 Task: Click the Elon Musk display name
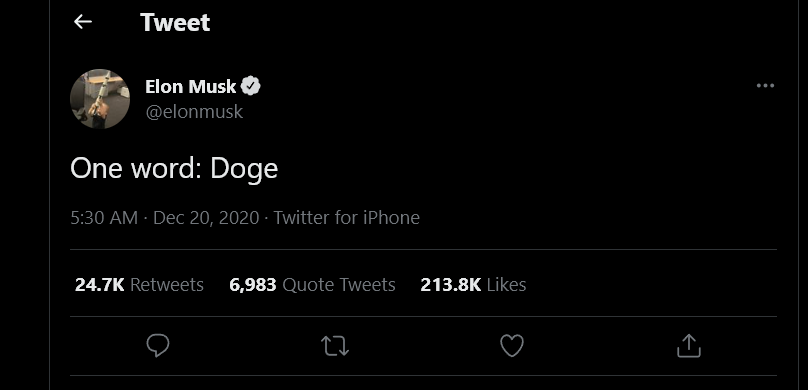tap(191, 86)
